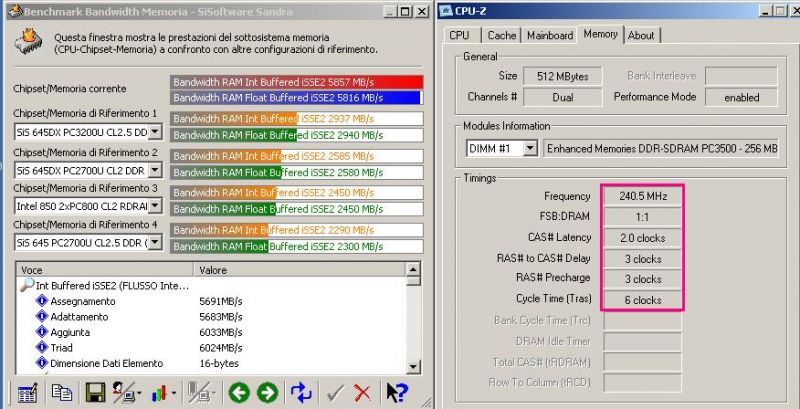Switch to the CPU tab in CPU-Z

click(459, 35)
